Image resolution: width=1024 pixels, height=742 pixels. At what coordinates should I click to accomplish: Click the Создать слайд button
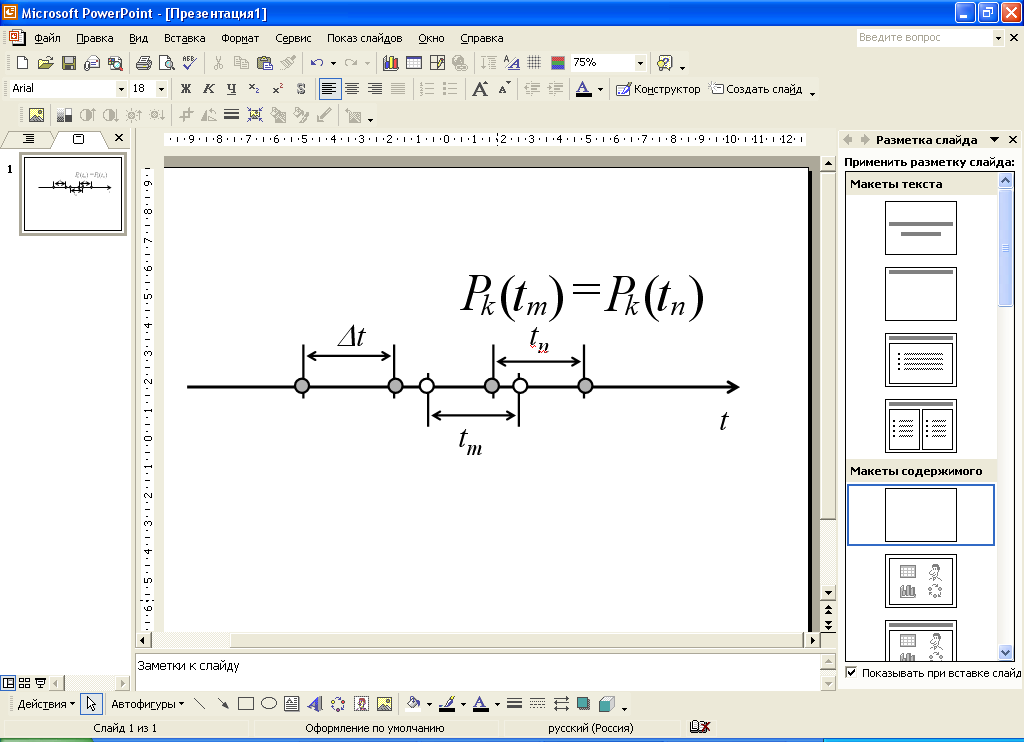click(756, 89)
